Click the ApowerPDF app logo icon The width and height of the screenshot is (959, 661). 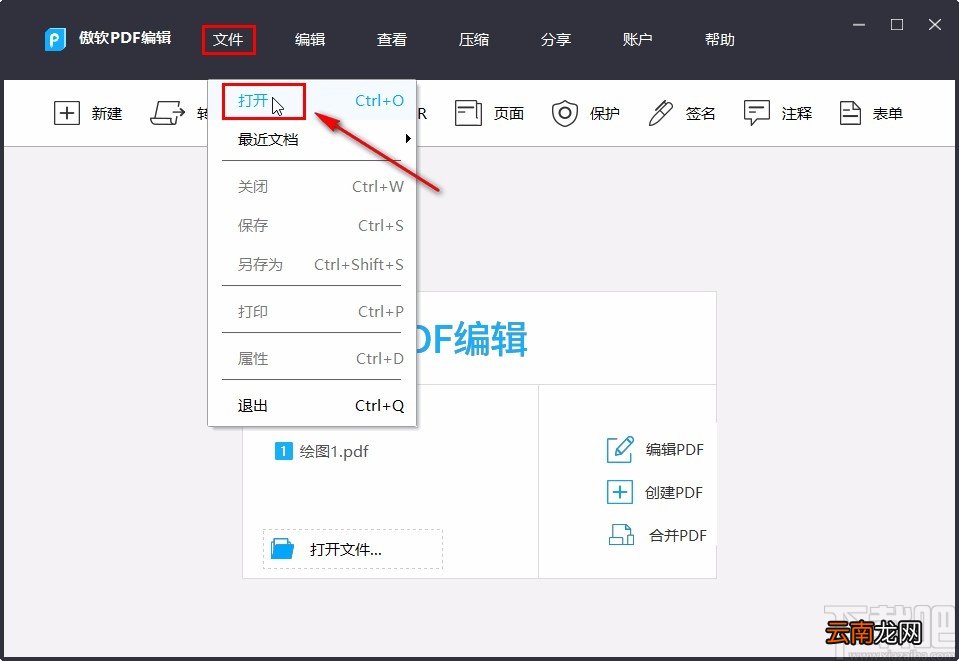55,39
